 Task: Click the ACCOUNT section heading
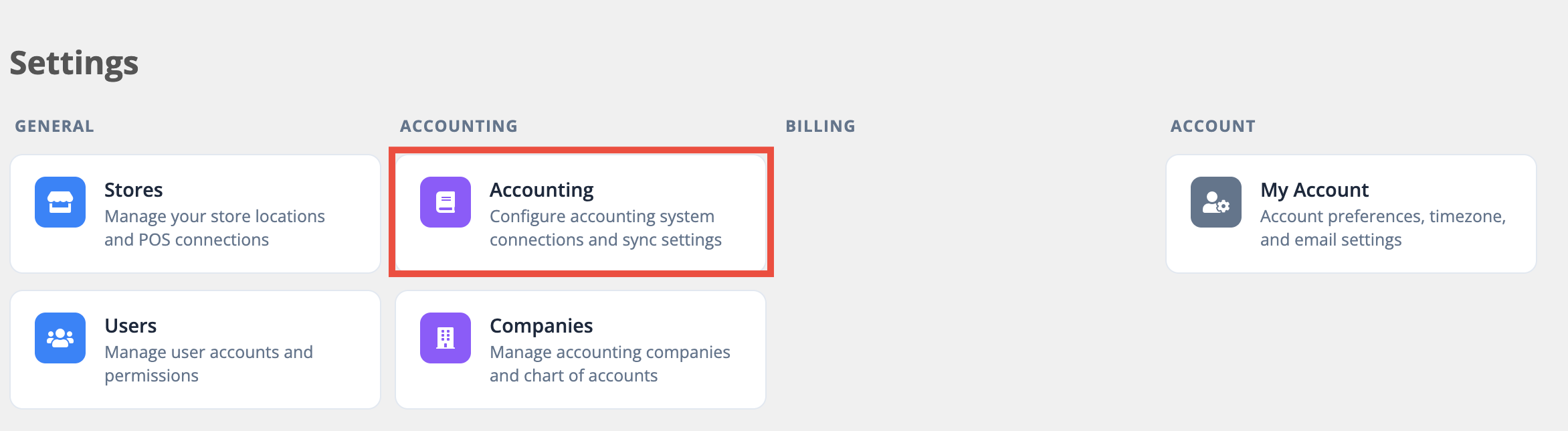pyautogui.click(x=1213, y=126)
